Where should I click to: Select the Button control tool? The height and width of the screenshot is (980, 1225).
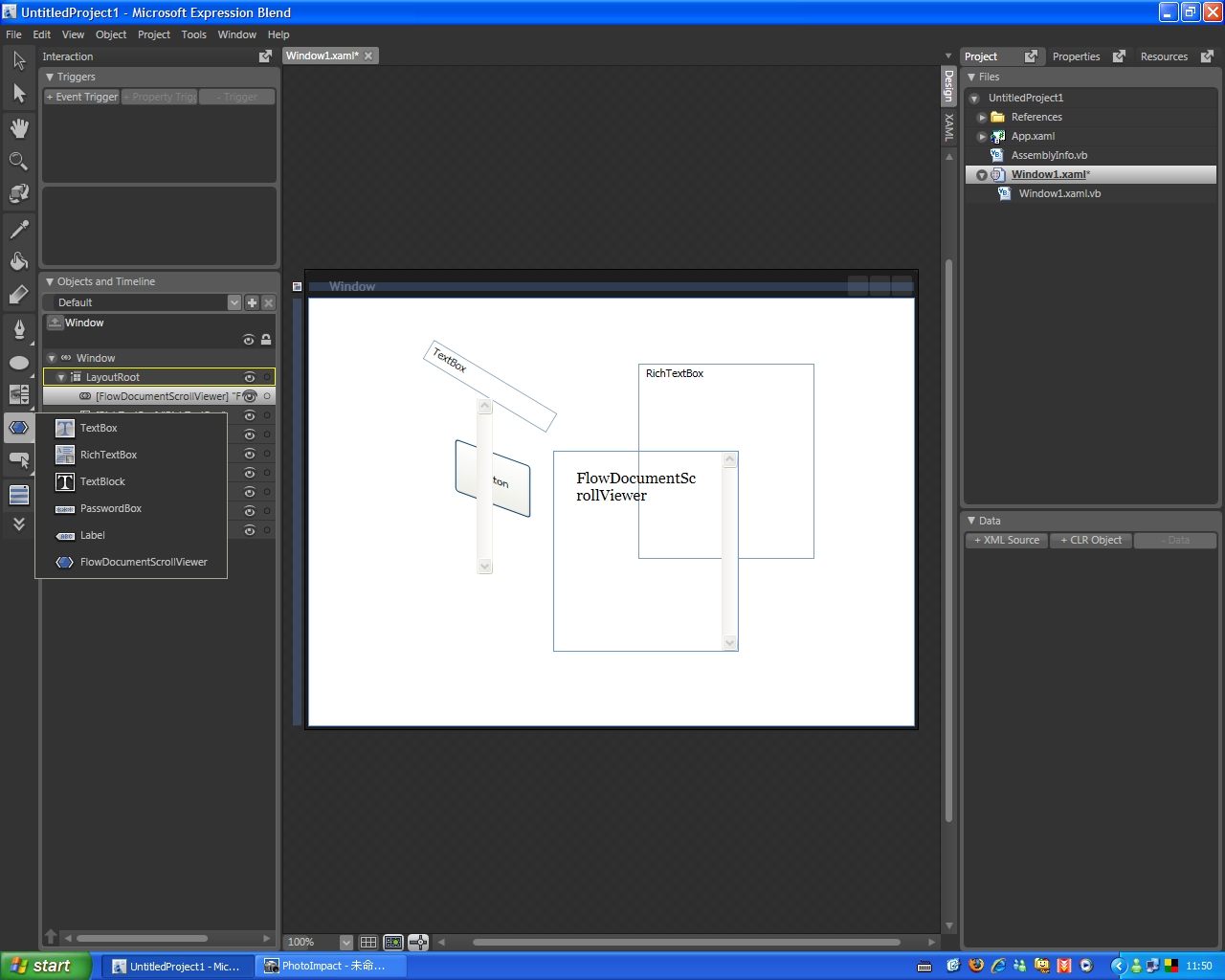tap(19, 461)
